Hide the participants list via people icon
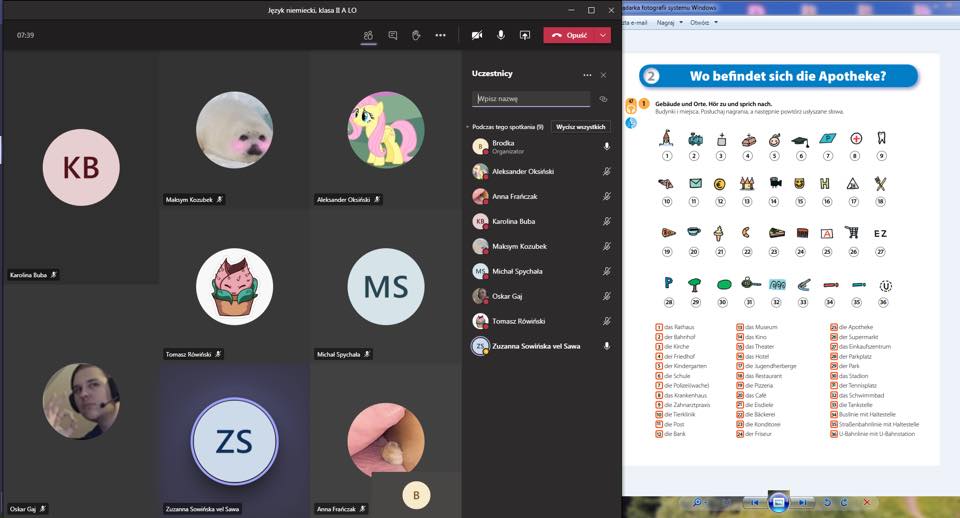Image resolution: width=960 pixels, height=518 pixels. (x=368, y=35)
